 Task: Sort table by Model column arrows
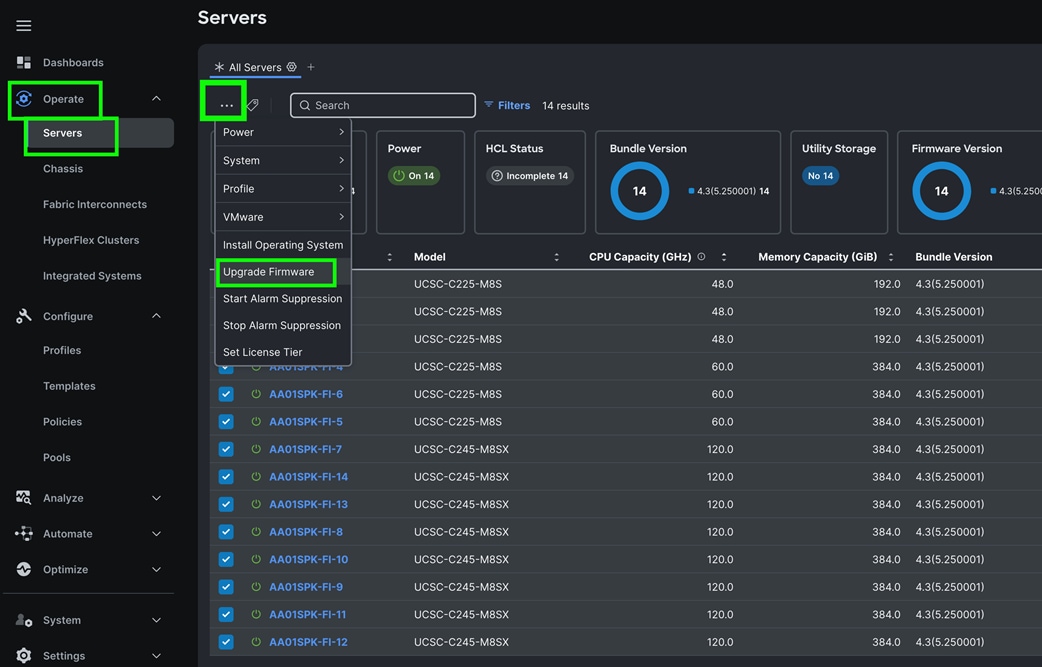tap(556, 257)
